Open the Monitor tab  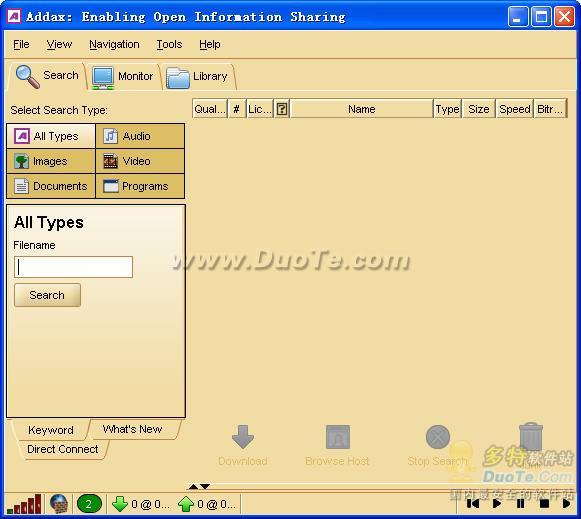tap(123, 77)
